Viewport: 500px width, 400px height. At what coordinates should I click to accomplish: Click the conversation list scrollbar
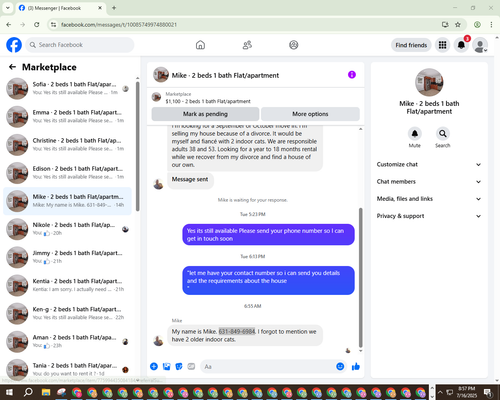tap(137, 145)
